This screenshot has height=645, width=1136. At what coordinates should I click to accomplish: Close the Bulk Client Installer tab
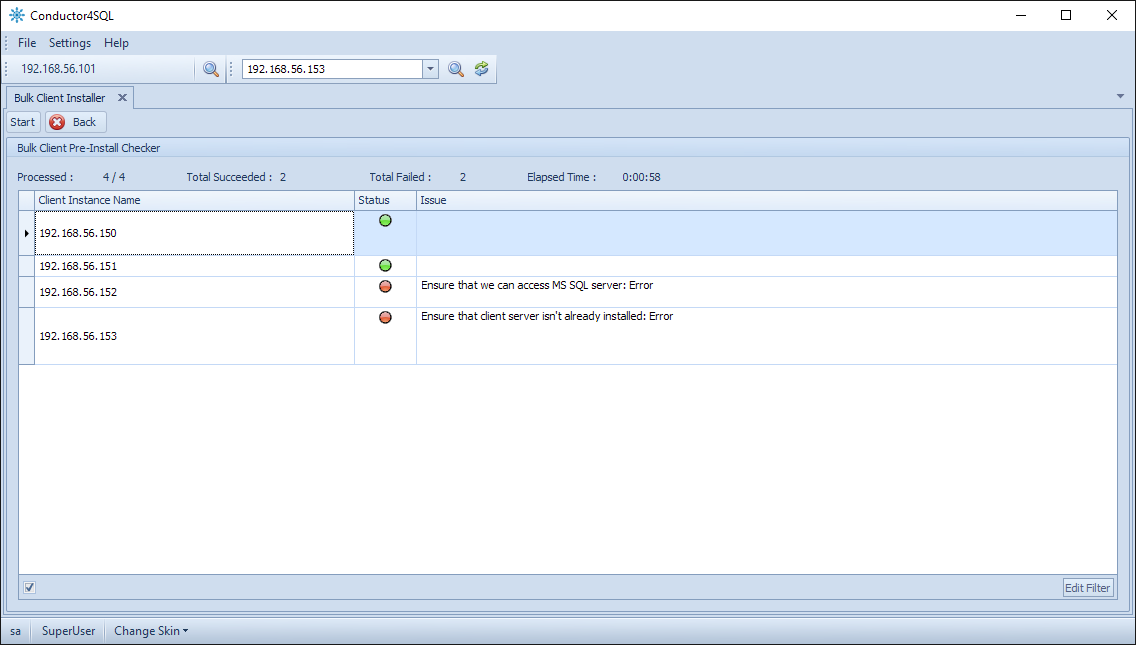(122, 97)
